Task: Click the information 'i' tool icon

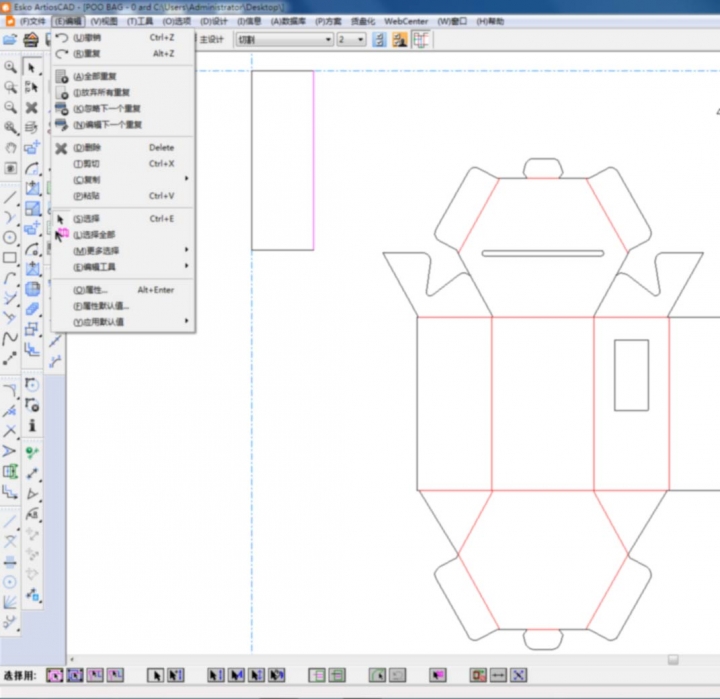Action: pyautogui.click(x=32, y=426)
